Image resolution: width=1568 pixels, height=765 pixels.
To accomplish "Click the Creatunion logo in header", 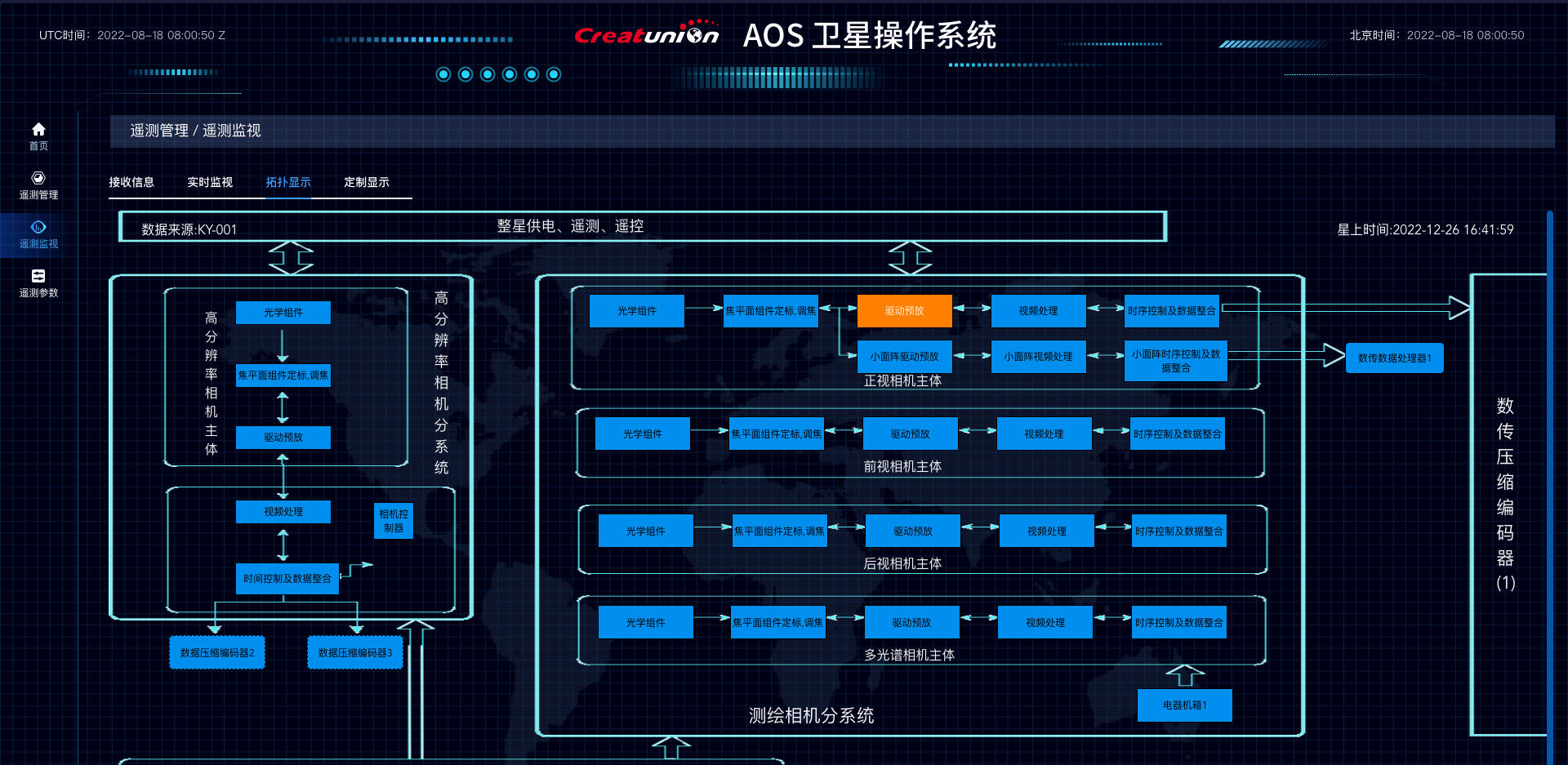I will point(646,34).
